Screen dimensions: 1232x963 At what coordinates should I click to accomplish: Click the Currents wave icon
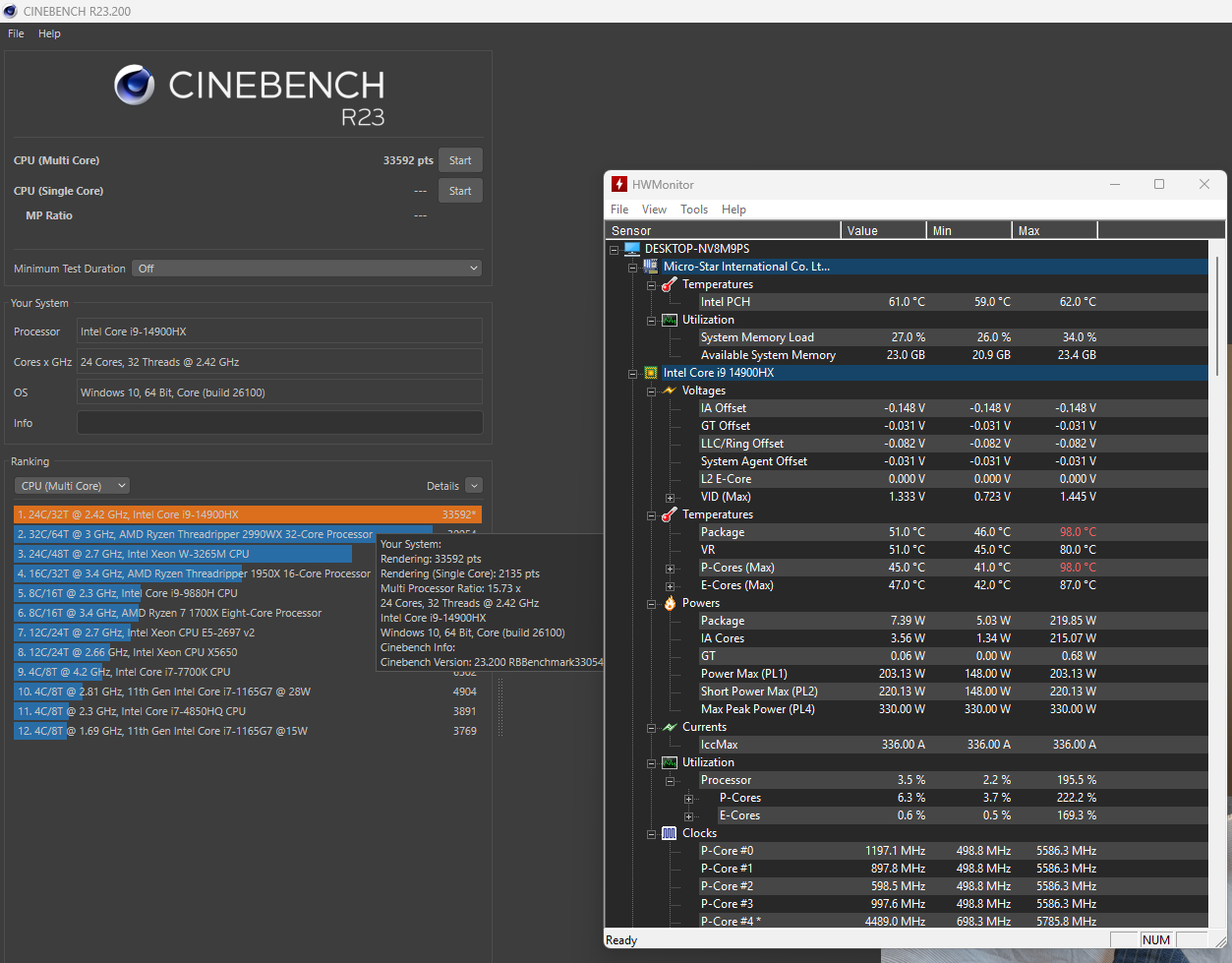(x=670, y=727)
